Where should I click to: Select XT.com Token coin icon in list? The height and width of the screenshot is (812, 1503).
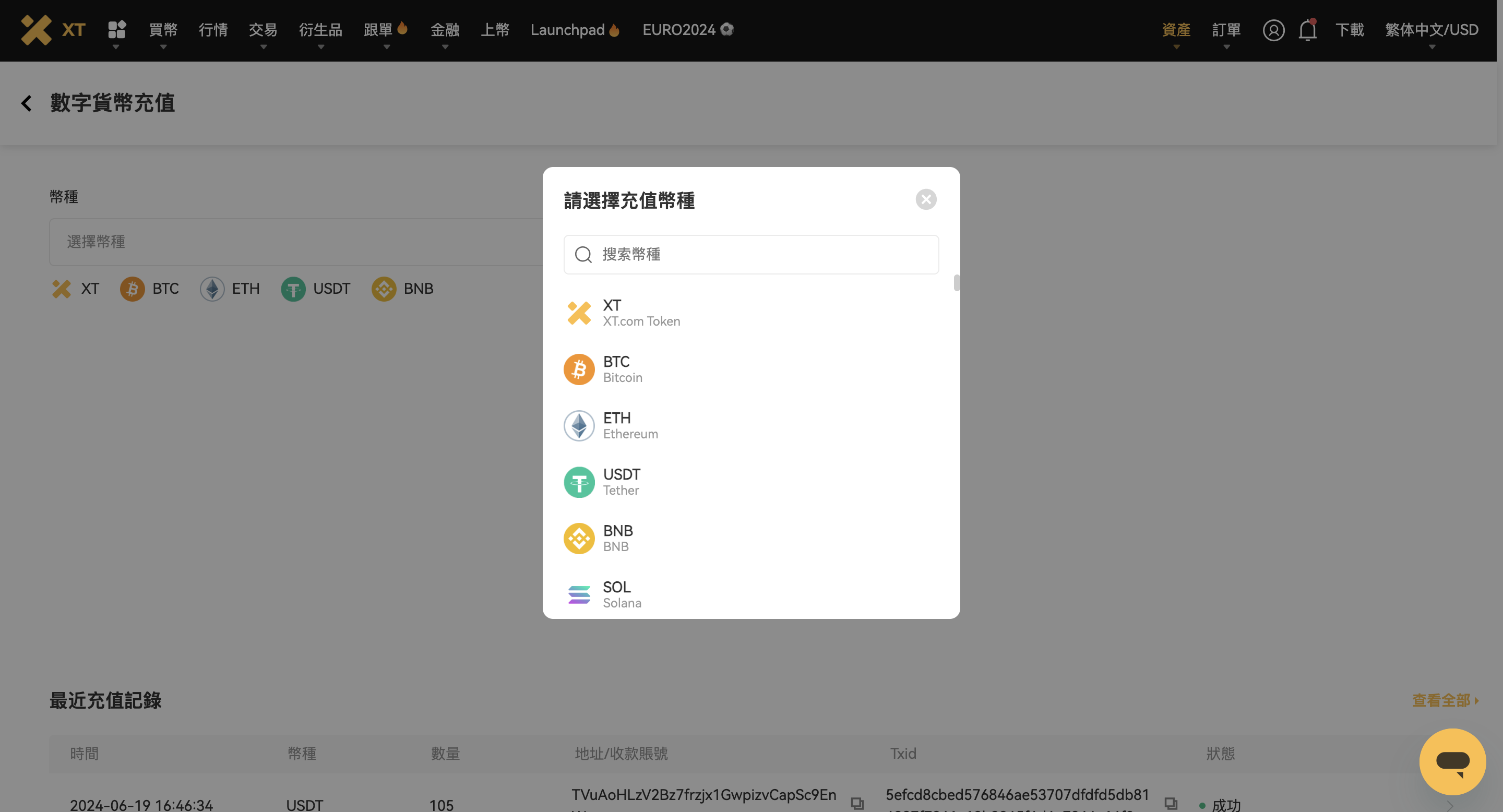[x=579, y=313]
